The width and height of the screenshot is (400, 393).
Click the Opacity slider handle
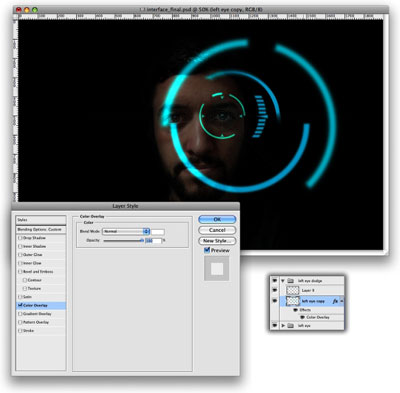142,240
